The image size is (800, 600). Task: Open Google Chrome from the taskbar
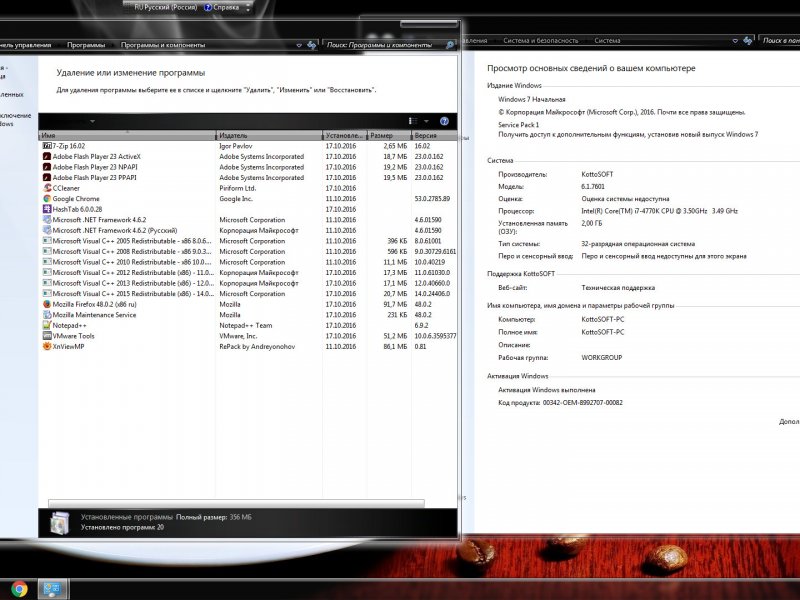(x=19, y=589)
